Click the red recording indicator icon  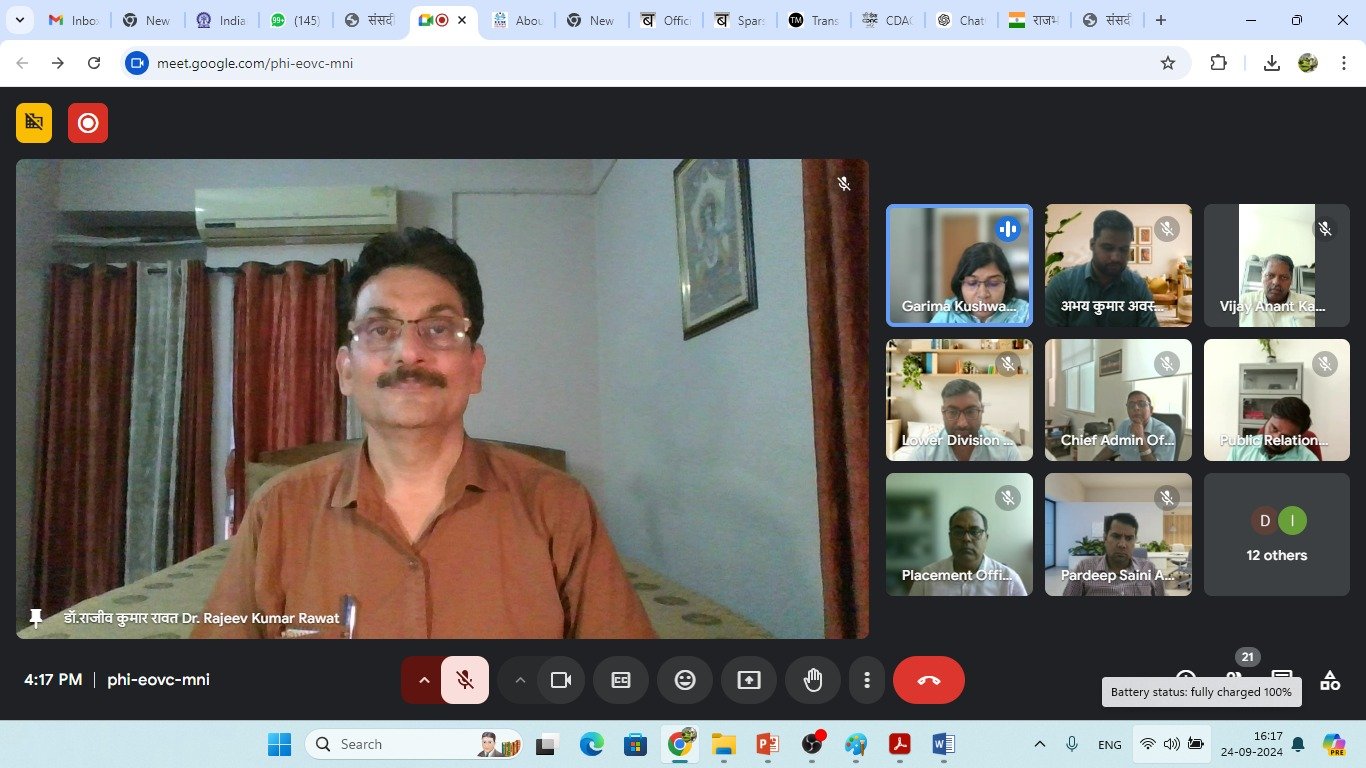point(88,123)
